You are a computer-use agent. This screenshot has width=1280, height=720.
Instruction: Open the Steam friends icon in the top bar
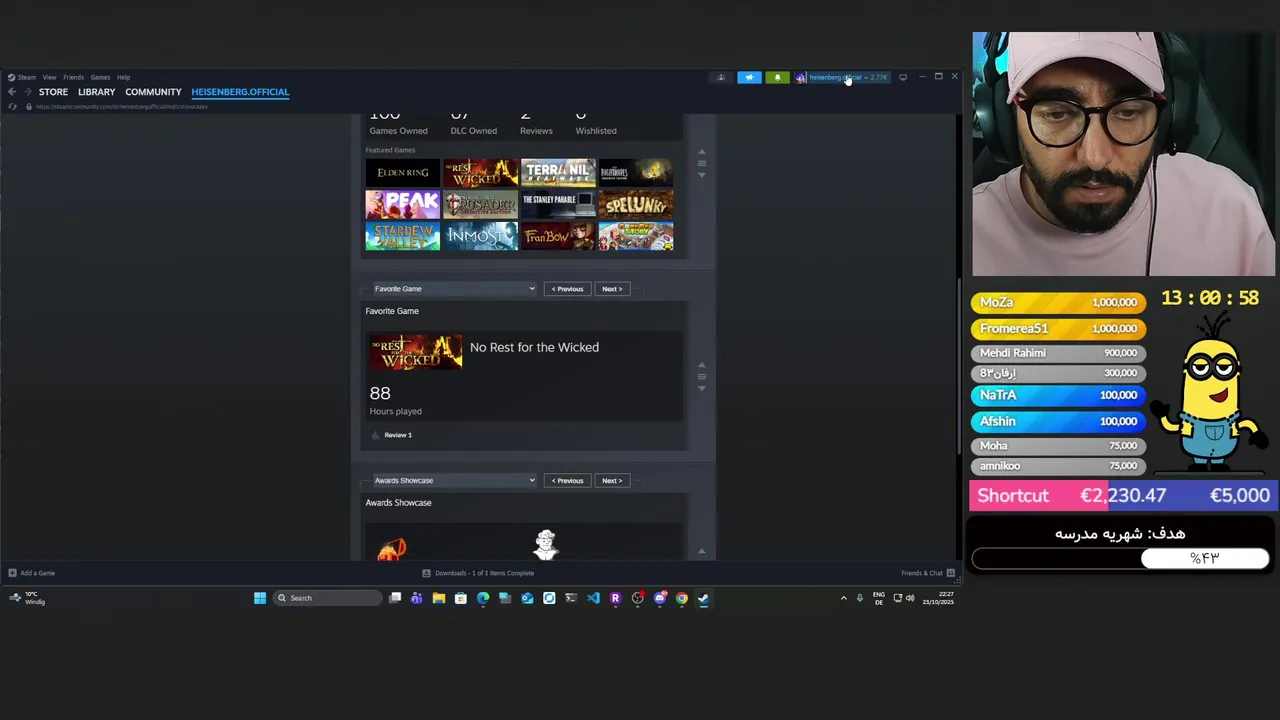721,77
